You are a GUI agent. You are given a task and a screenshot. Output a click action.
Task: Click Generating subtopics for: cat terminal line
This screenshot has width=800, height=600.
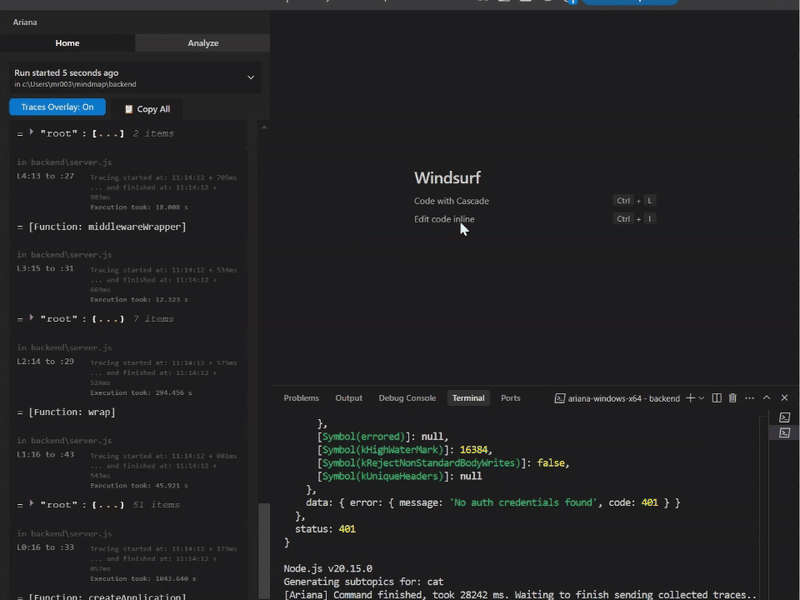coord(363,582)
